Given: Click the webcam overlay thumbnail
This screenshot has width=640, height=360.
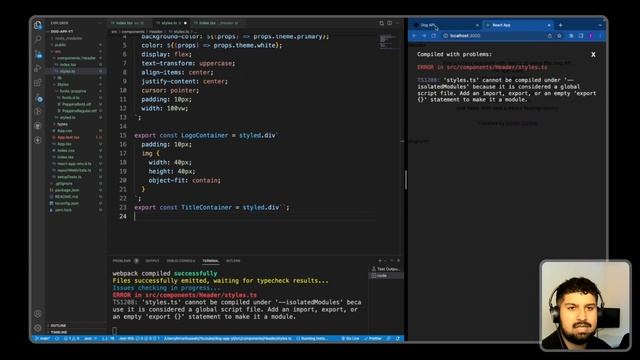Looking at the screenshot, I should click(585, 305).
